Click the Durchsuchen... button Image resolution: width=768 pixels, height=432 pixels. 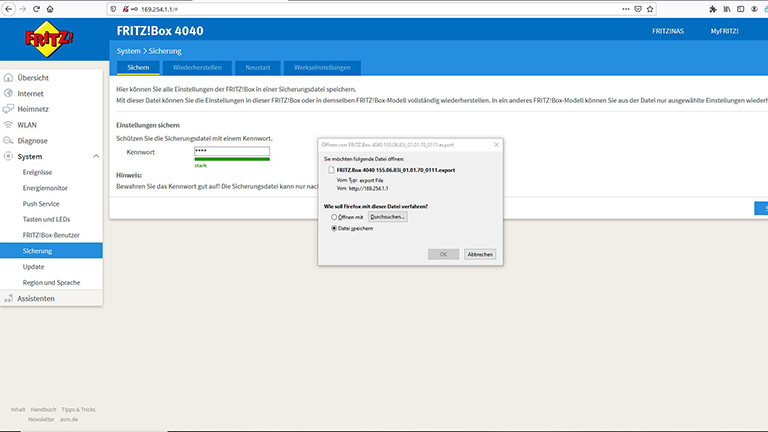(x=388, y=216)
